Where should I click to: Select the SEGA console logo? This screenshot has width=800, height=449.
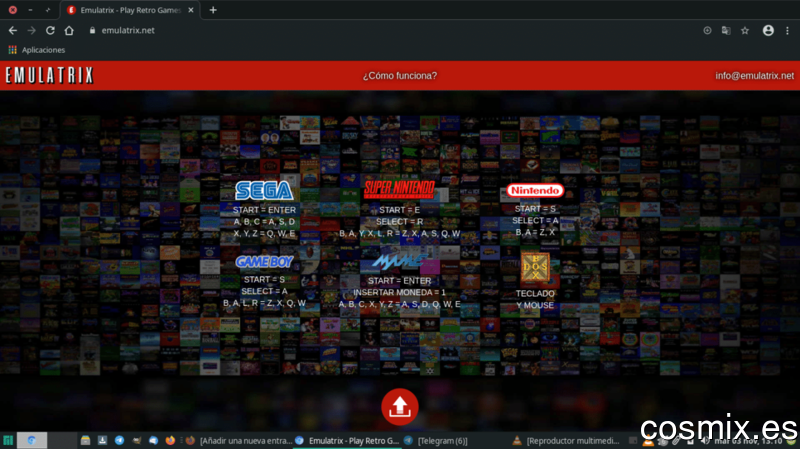click(264, 190)
